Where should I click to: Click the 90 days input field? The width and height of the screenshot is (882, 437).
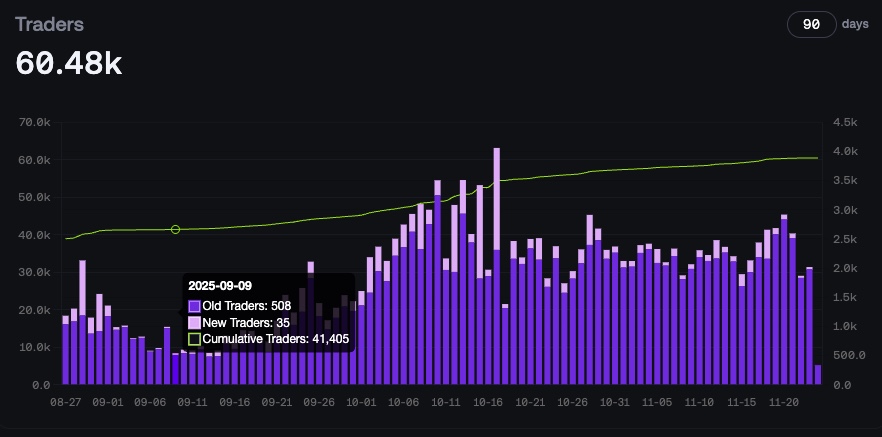pos(811,25)
